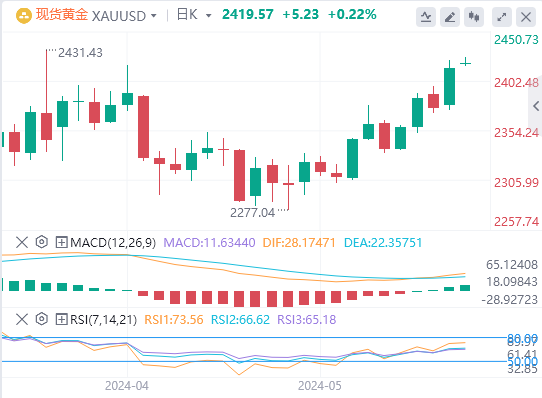Toggle RSI panel expand plus box
Screen dimensions: 542x398
coord(61,319)
